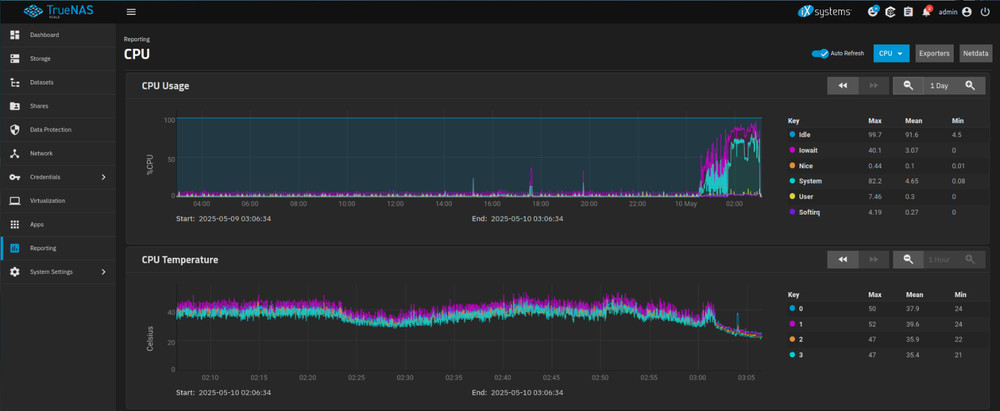Open the jobs clipboard icon
The height and width of the screenshot is (411, 1000).
(x=908, y=11)
